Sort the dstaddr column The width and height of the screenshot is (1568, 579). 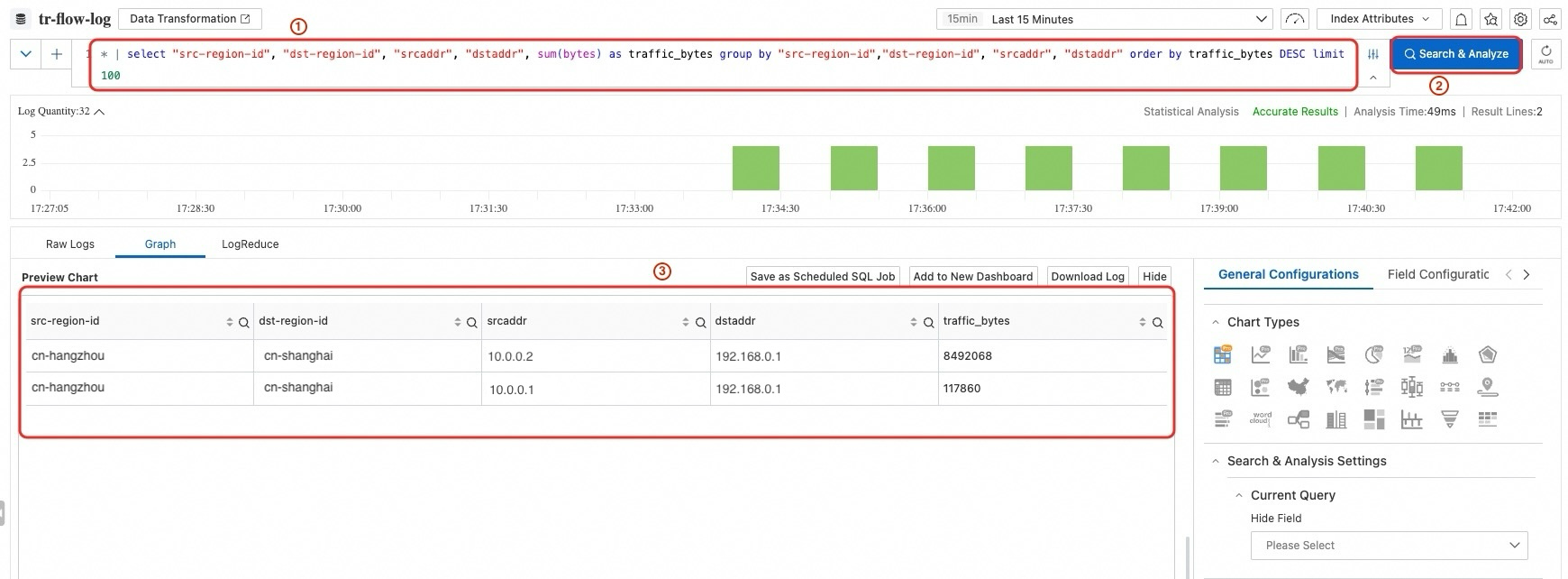pyautogui.click(x=914, y=322)
